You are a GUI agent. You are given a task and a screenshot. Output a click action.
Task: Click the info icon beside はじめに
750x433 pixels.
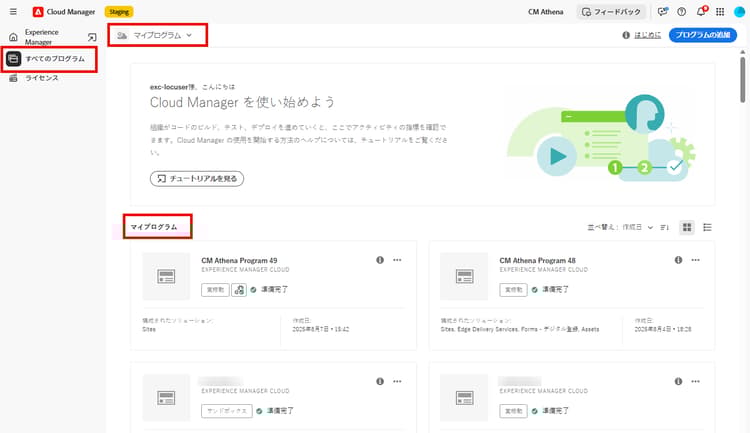(626, 35)
